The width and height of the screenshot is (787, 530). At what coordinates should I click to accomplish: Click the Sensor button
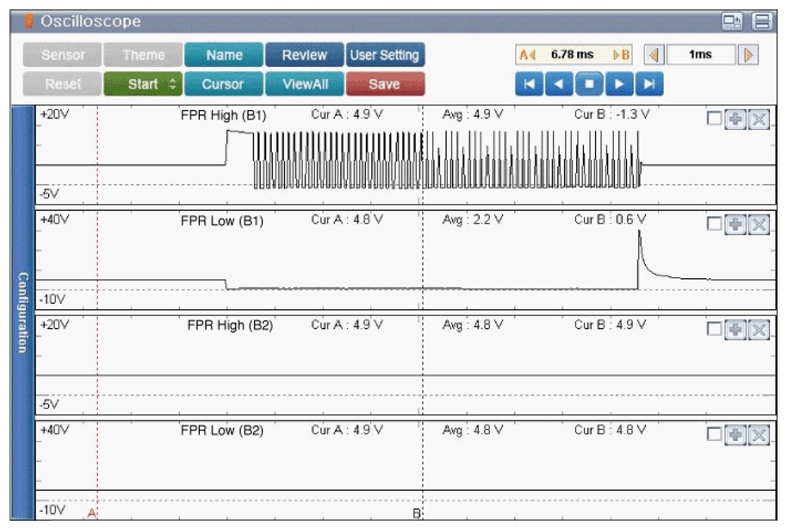(x=62, y=55)
